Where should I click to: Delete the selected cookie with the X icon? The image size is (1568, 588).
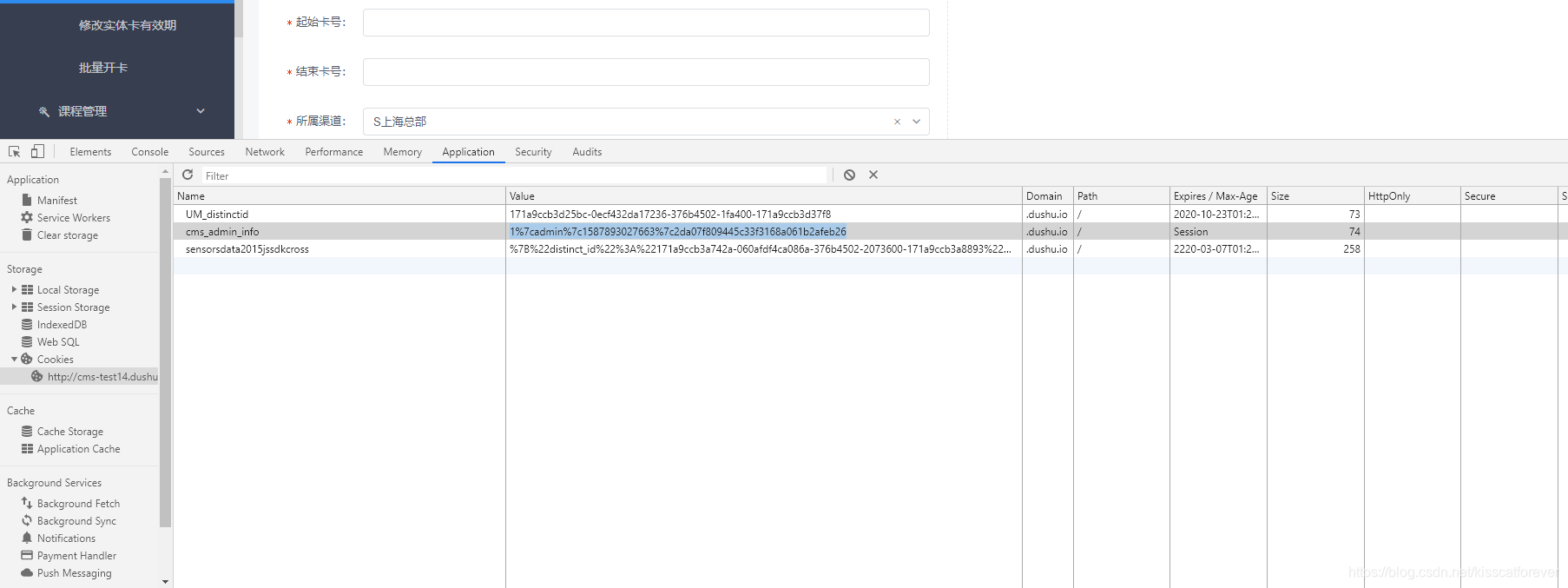(x=873, y=175)
